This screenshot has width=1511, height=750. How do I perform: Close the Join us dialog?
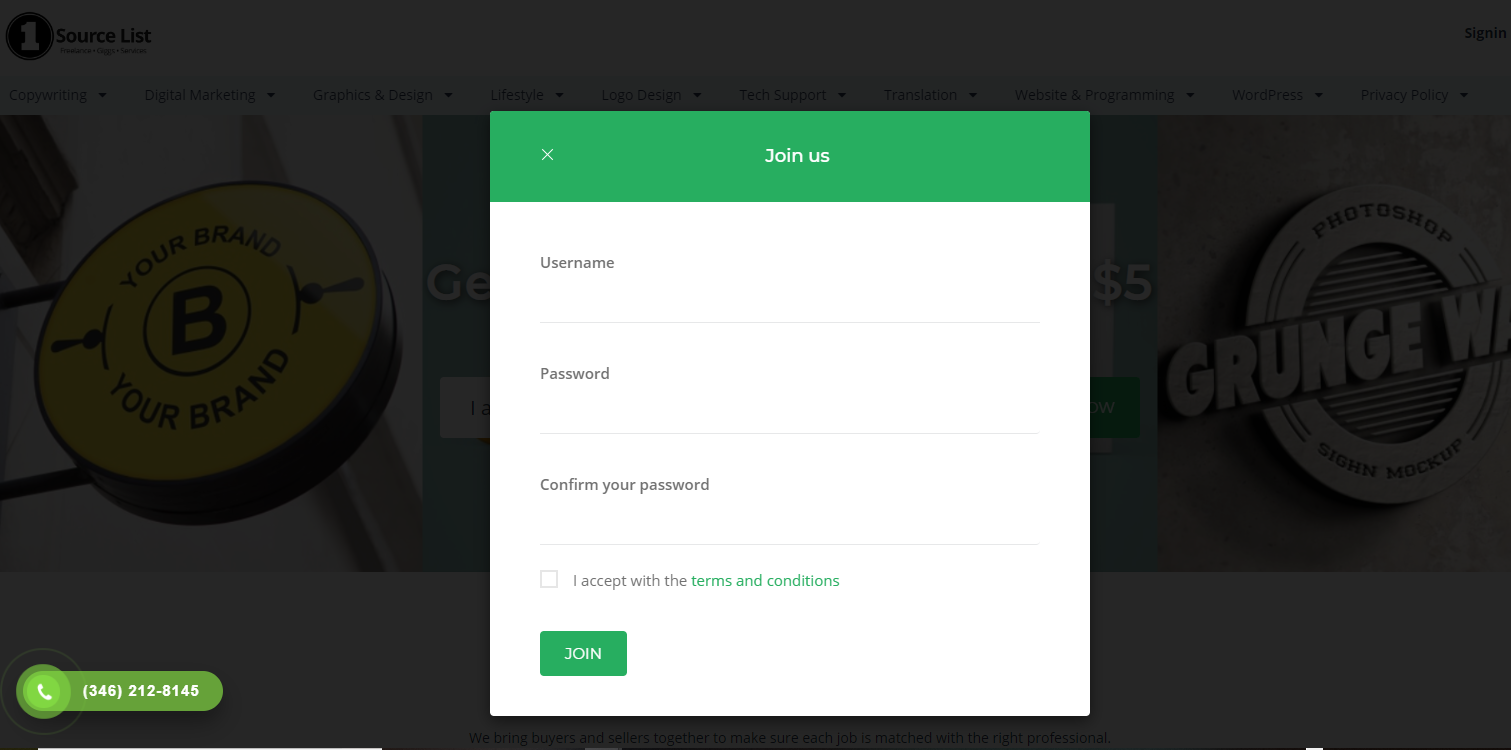(547, 155)
